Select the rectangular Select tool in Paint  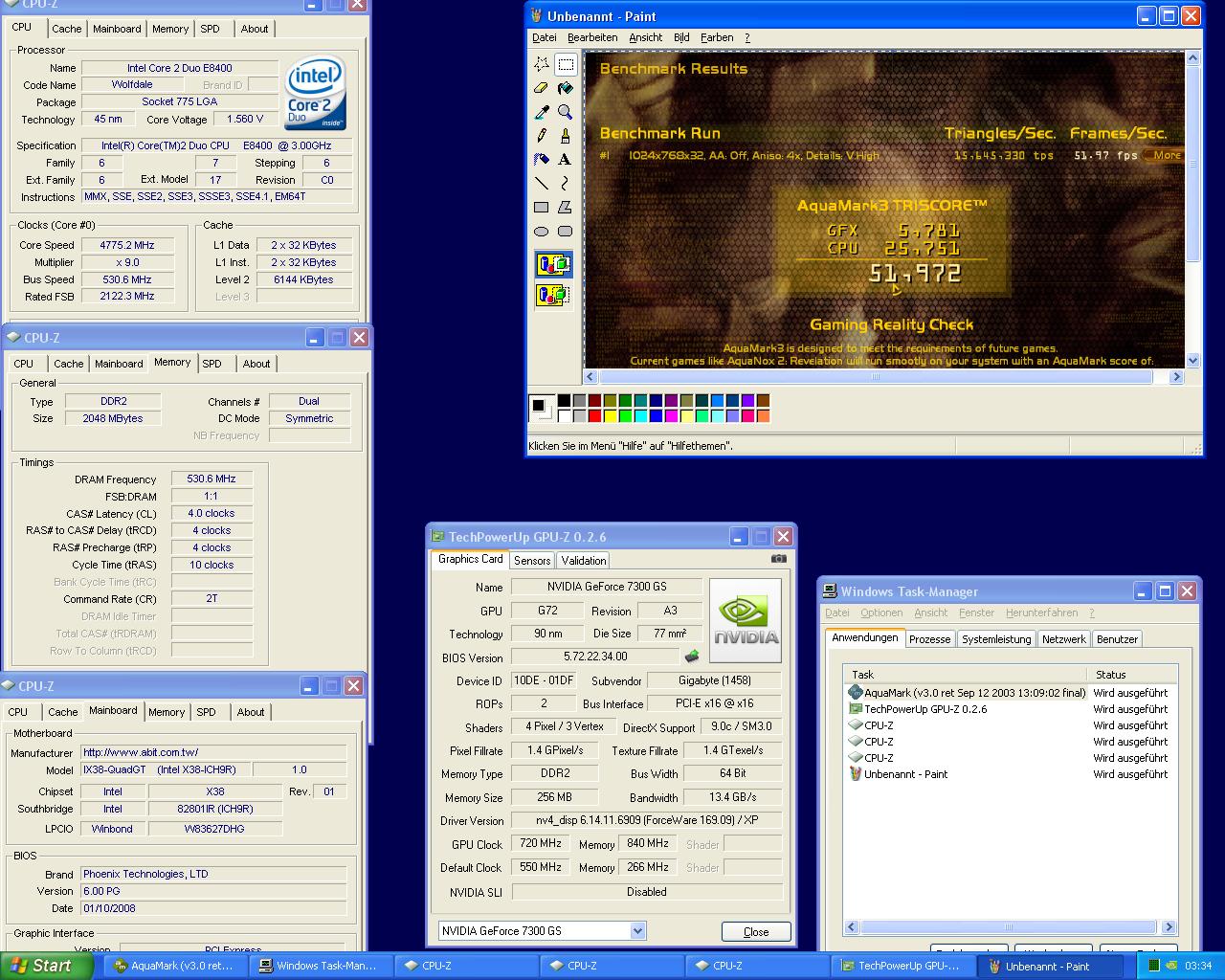click(x=566, y=64)
